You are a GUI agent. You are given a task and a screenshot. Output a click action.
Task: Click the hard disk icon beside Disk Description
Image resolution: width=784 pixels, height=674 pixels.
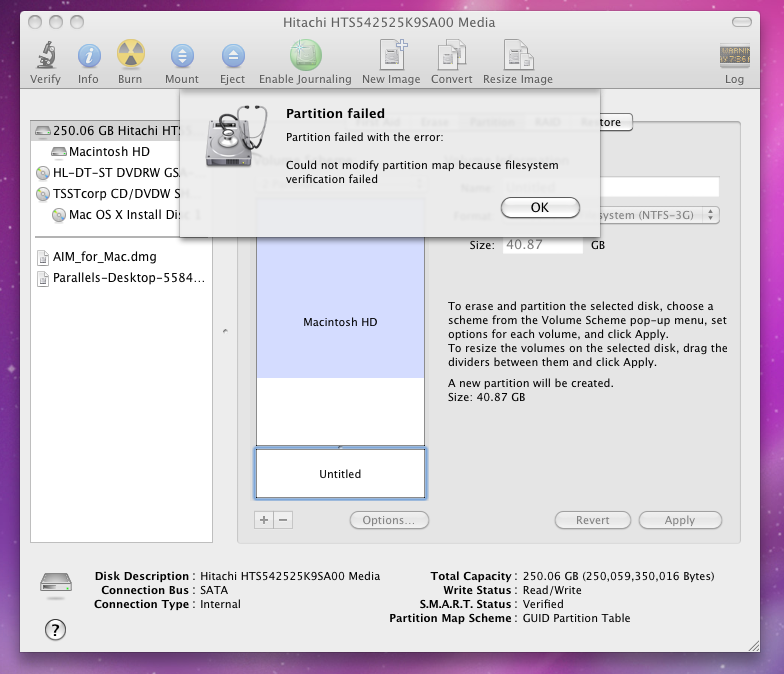[56, 584]
